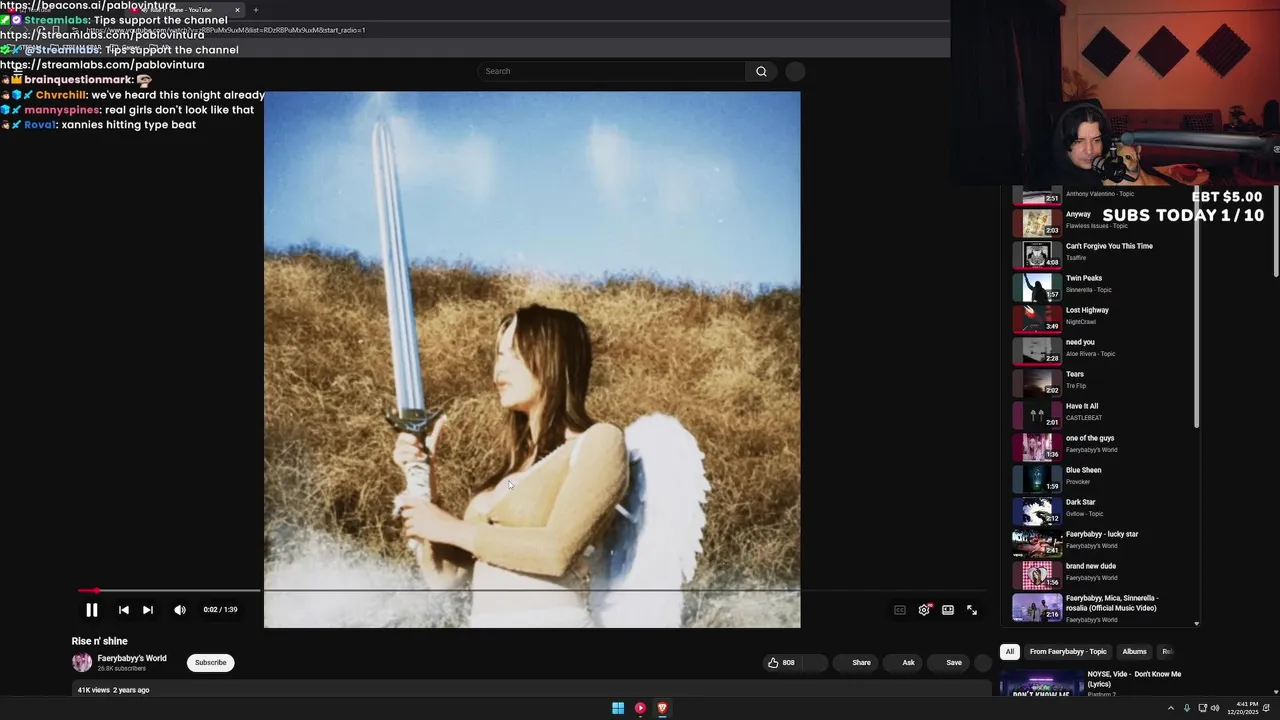
Task: Mute the player volume with the speaker icon
Action: 180,610
